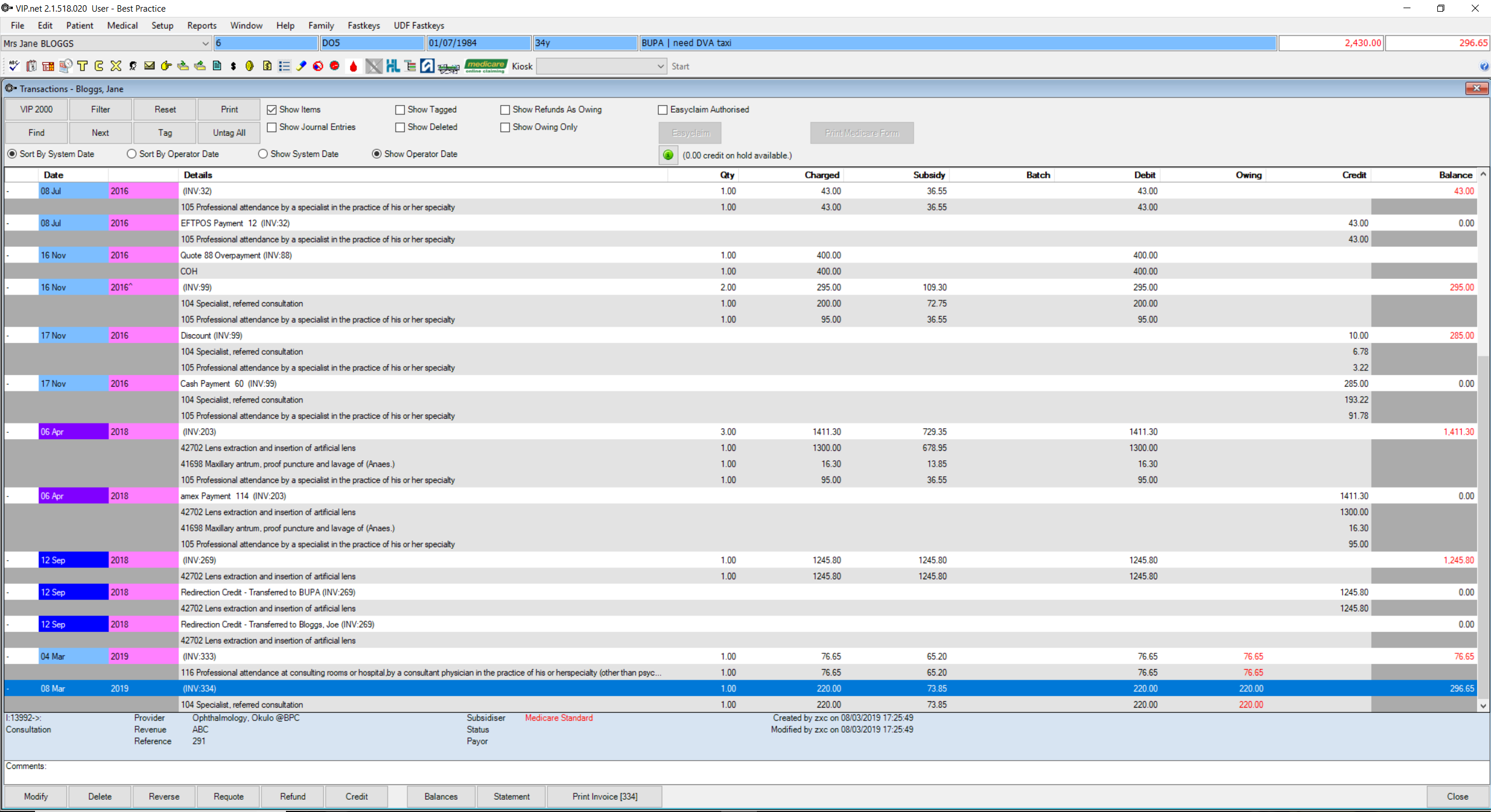Click the envelope mail icon
1491x812 pixels.
point(149,66)
